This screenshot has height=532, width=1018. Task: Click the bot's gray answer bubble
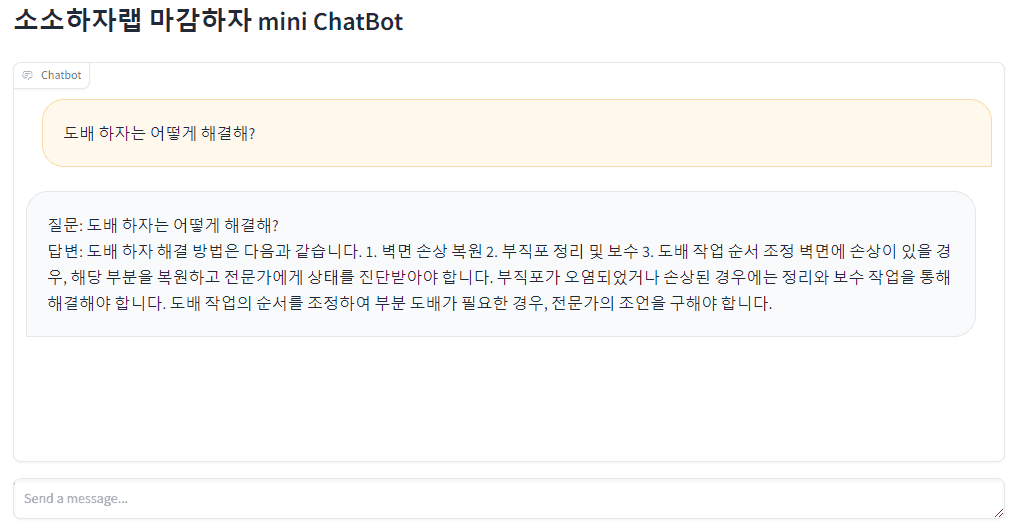[x=501, y=264]
